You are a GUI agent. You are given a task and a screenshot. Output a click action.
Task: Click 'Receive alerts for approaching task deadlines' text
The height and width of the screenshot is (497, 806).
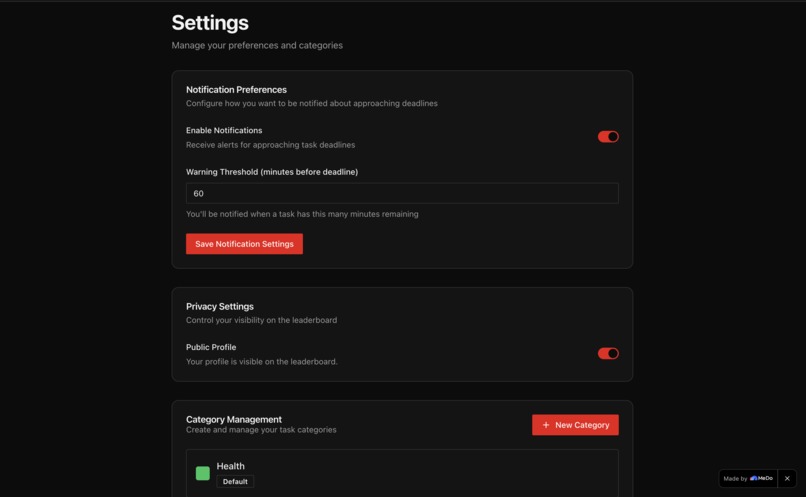click(x=270, y=145)
